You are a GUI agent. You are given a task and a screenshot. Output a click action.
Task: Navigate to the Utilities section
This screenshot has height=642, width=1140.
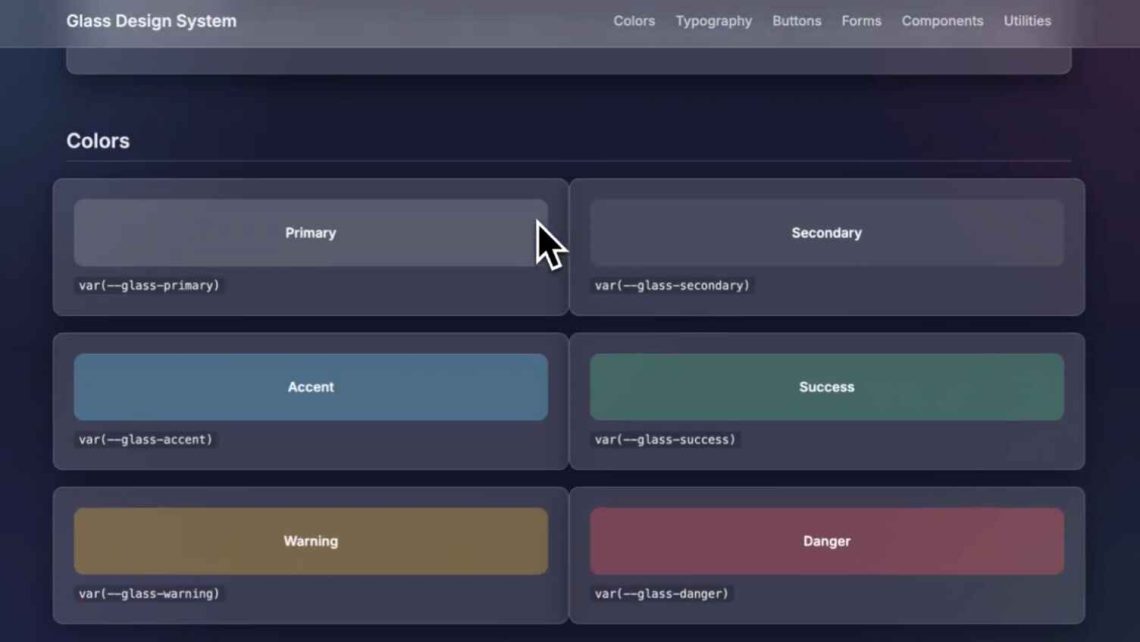(1026, 20)
